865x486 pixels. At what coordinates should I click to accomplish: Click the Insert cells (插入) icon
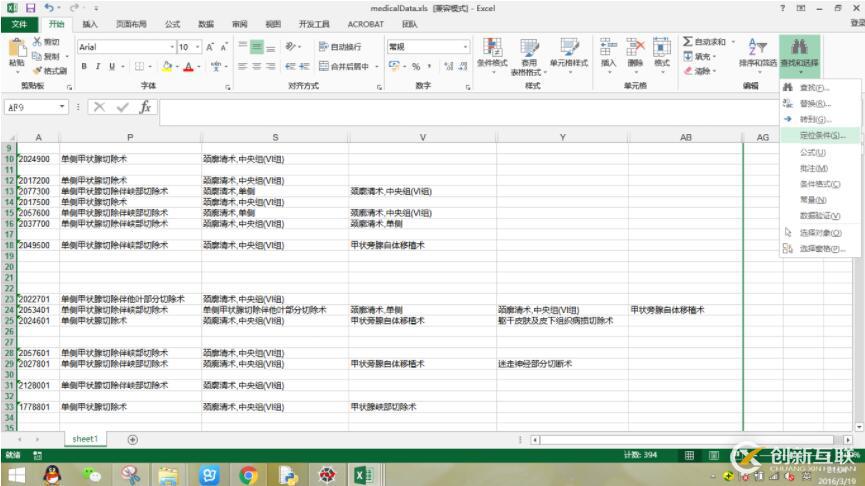[608, 47]
